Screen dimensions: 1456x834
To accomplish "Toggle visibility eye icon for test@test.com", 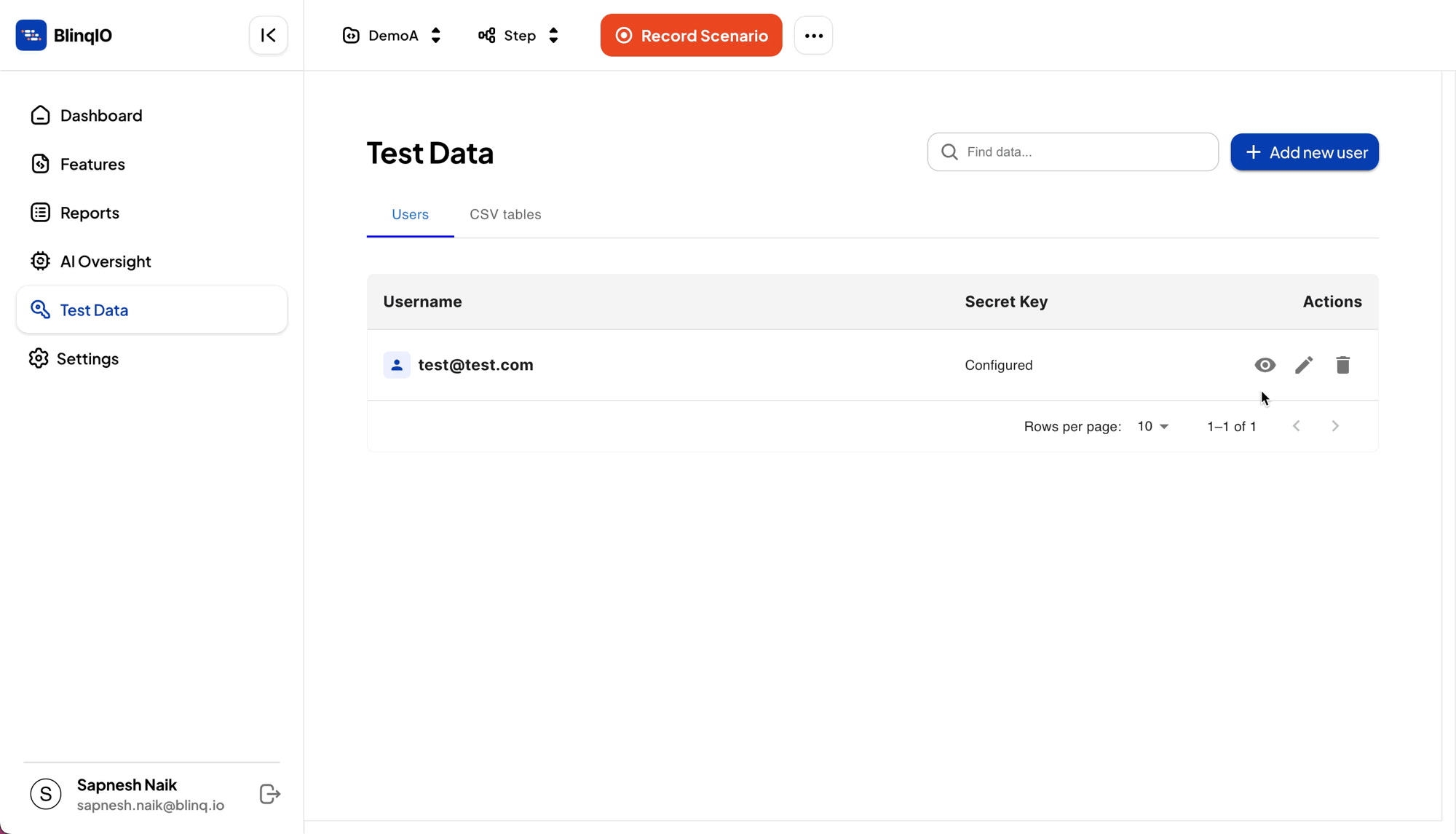I will click(x=1264, y=365).
